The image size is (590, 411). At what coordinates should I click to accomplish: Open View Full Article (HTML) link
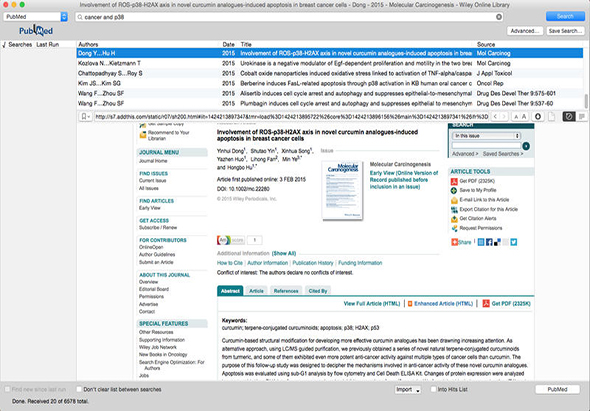(372, 304)
